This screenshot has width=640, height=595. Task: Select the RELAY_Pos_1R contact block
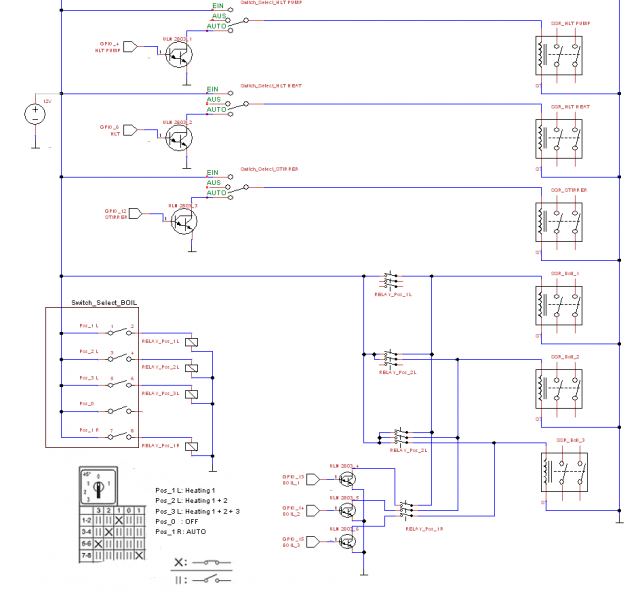[x=406, y=510]
